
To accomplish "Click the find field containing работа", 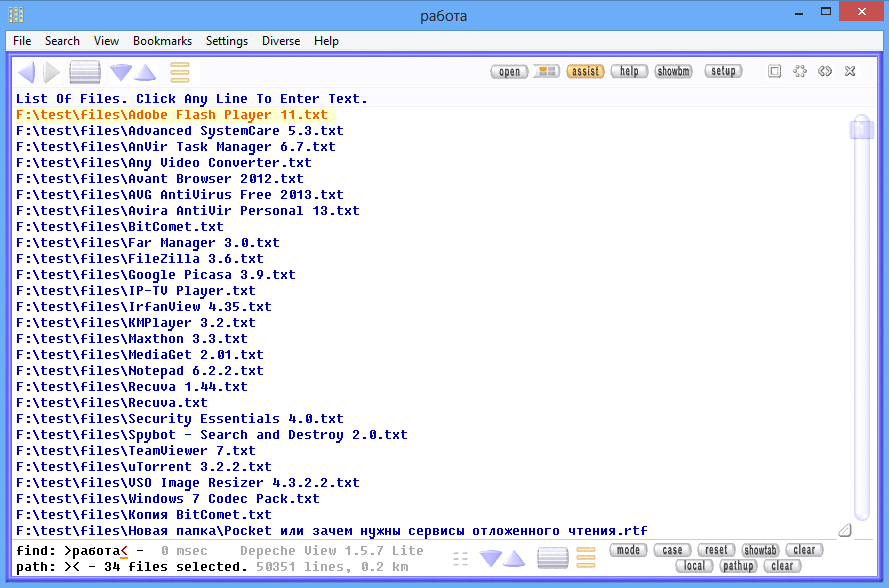I will [96, 551].
